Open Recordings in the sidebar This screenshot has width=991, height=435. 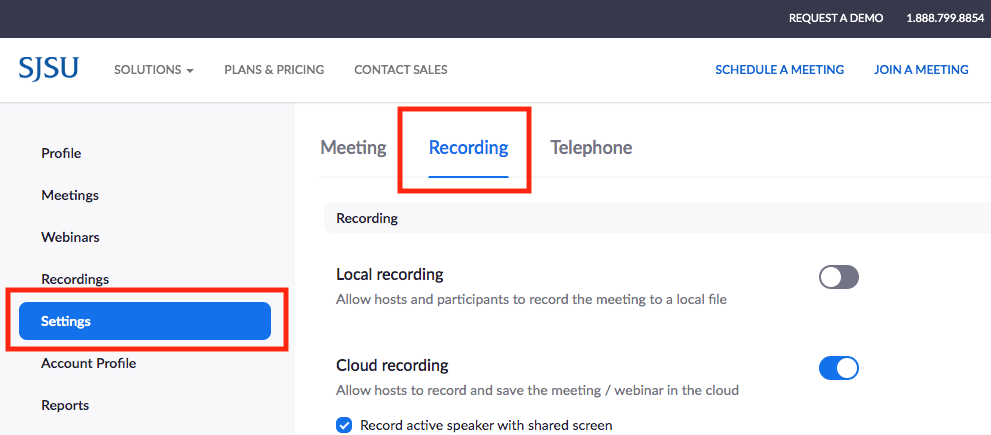point(75,279)
